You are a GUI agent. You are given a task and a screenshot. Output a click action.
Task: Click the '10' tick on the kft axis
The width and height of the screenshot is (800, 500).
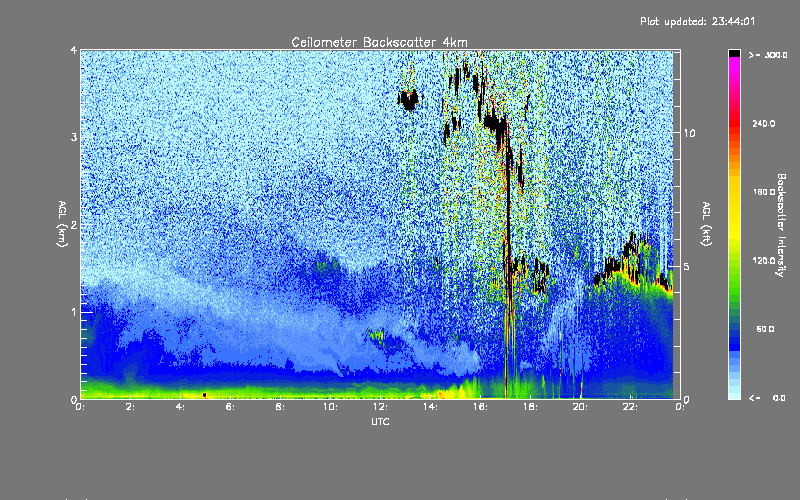(x=689, y=133)
